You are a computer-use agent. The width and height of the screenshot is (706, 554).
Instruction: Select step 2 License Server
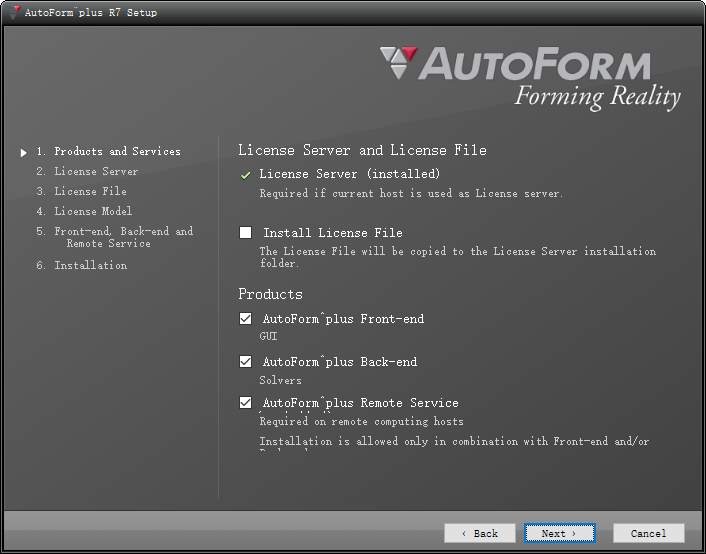(x=87, y=172)
